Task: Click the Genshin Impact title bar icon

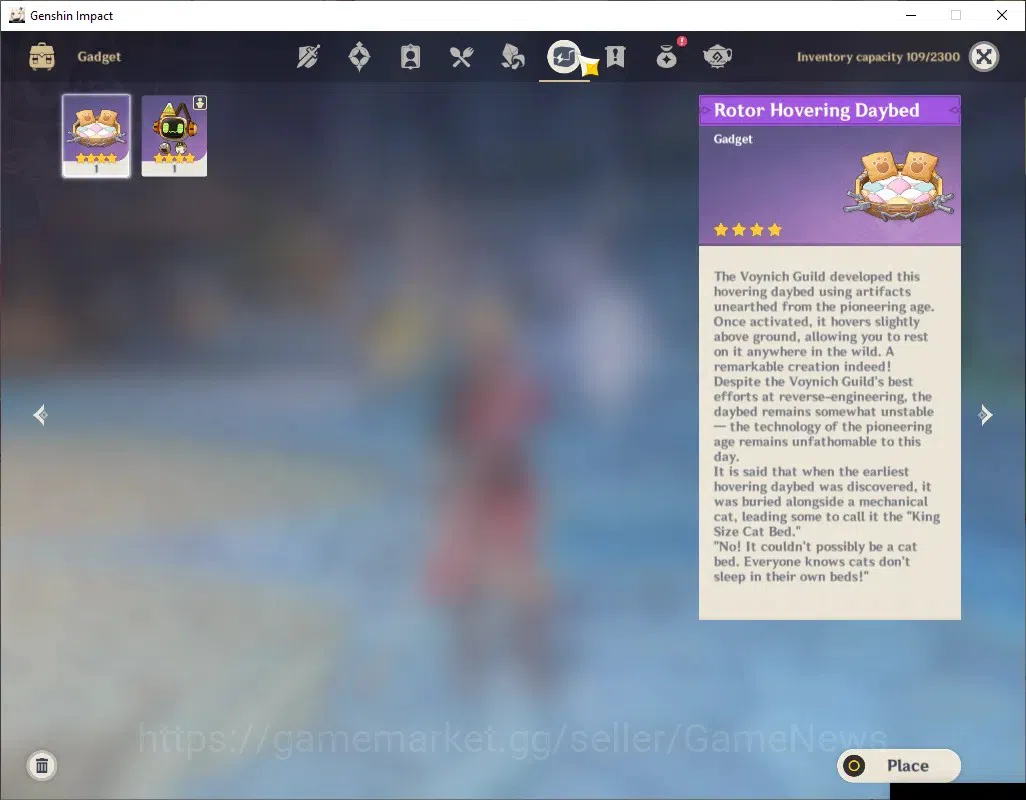Action: pos(17,15)
